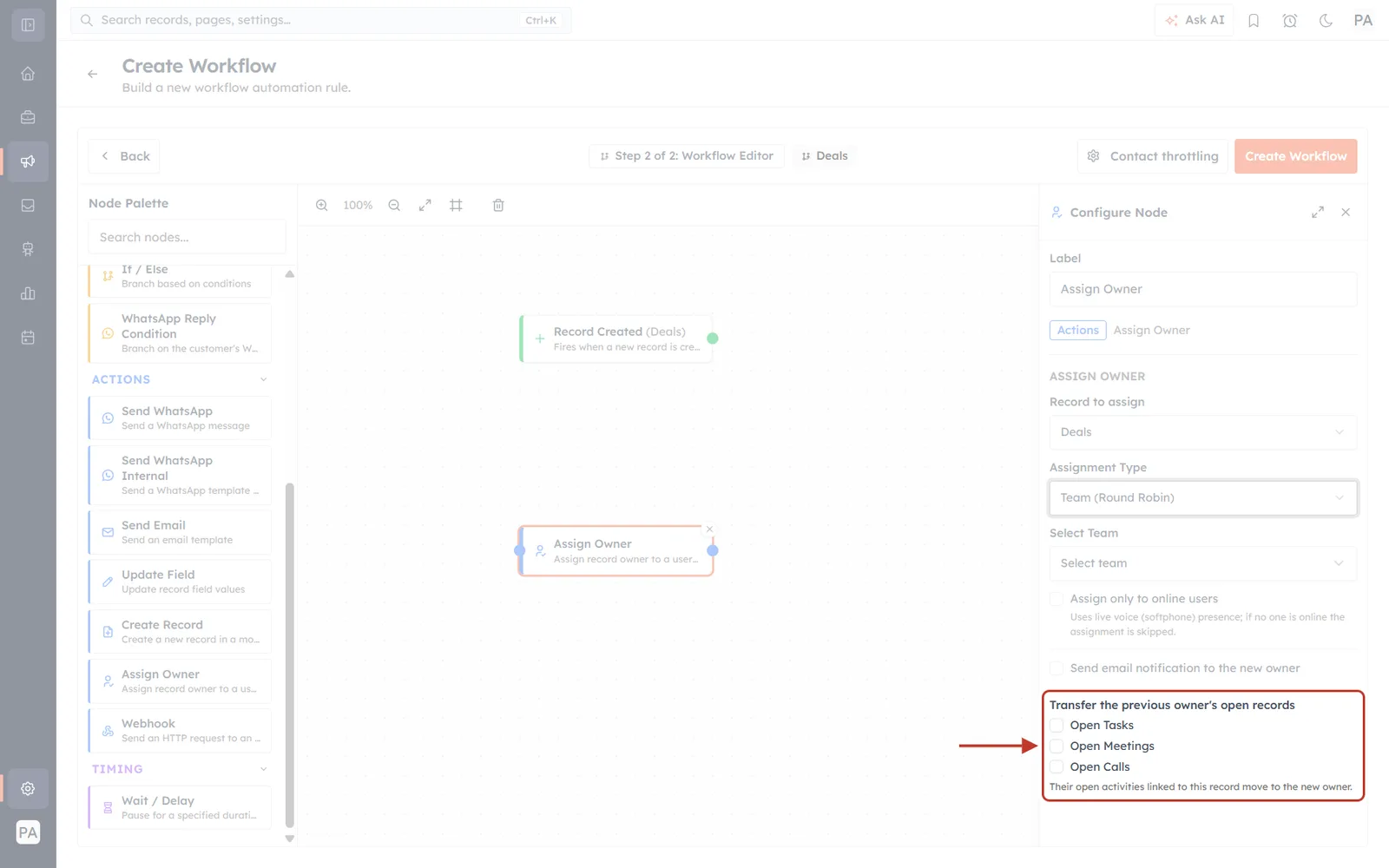Click the Ask AI button

(1195, 20)
